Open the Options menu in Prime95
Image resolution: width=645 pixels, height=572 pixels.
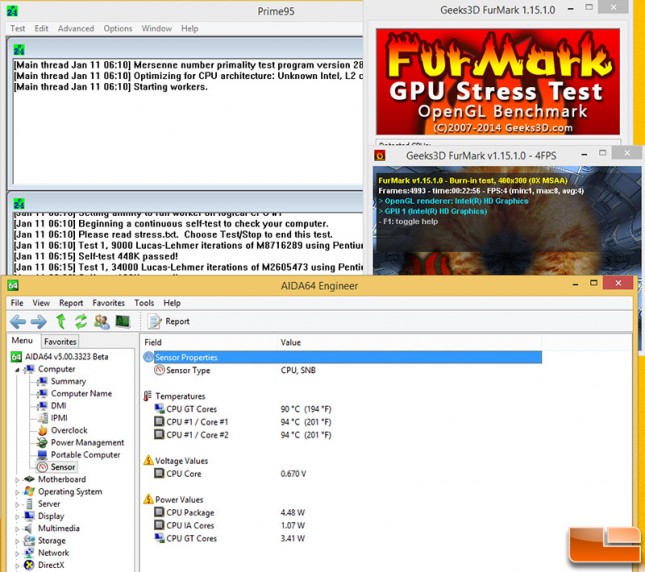pos(118,28)
